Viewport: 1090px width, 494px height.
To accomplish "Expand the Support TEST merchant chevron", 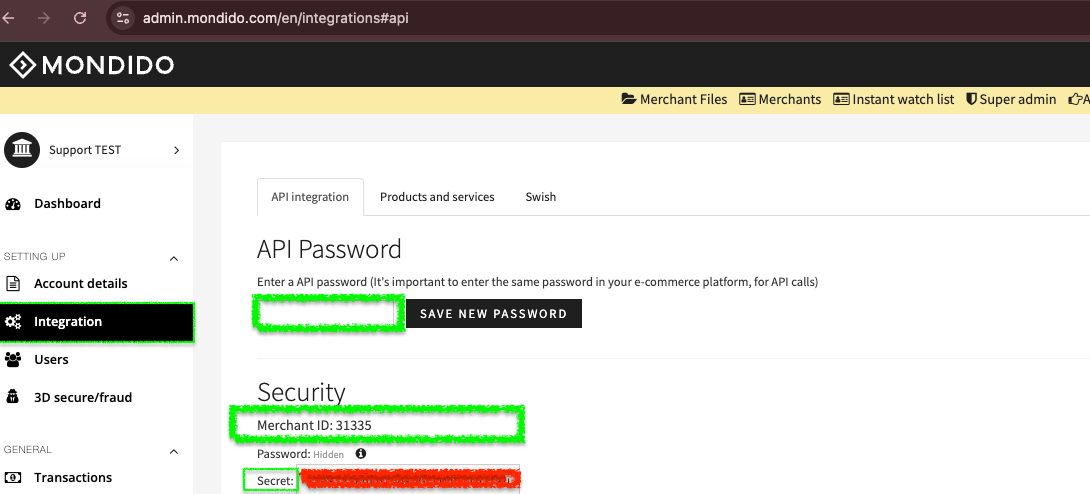I will tap(176, 150).
